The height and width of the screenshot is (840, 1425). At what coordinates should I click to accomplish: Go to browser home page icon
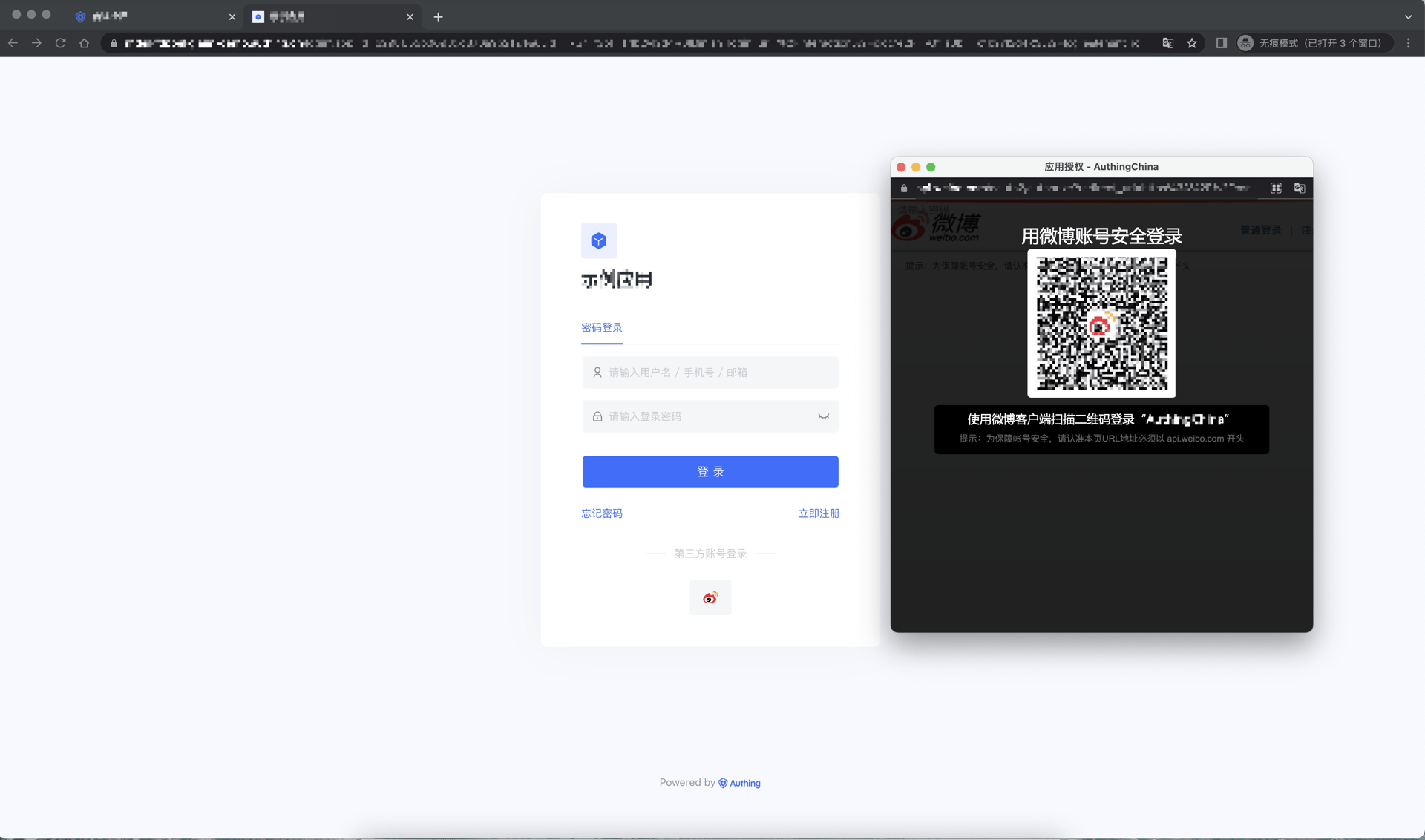(85, 43)
